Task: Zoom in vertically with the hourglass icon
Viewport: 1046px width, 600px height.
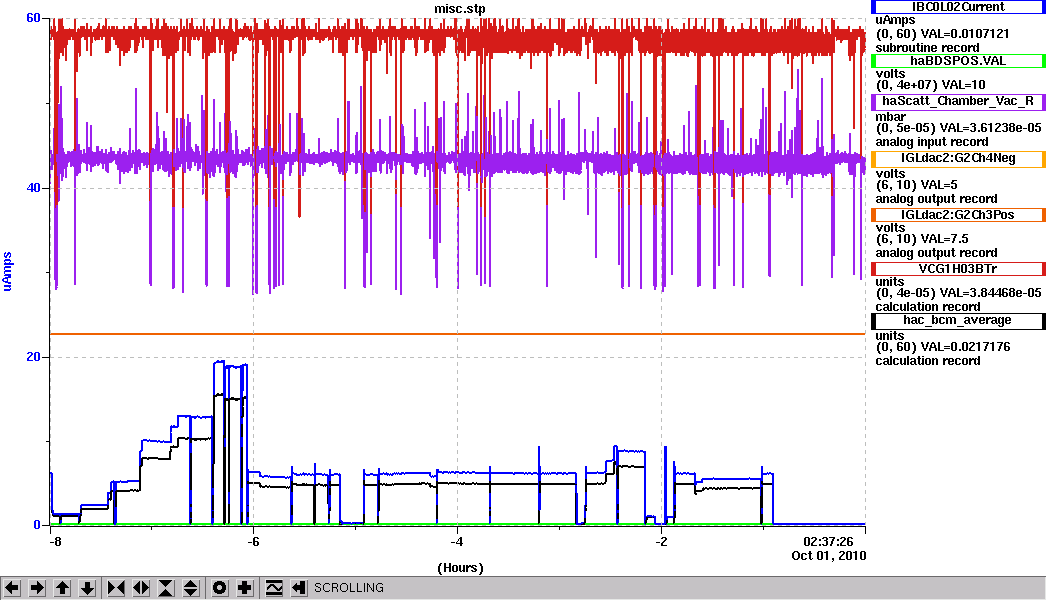Action: pos(165,588)
